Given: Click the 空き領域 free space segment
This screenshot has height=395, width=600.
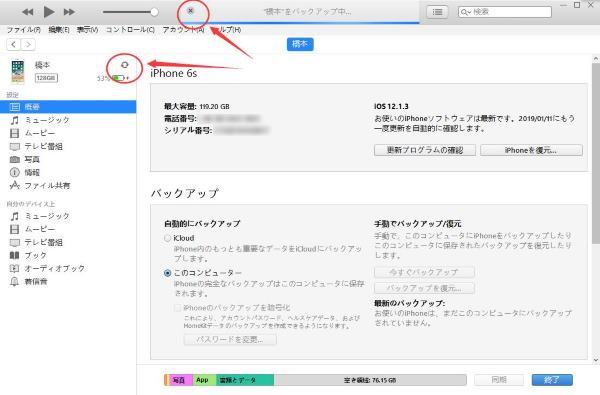Looking at the screenshot, I should [370, 380].
